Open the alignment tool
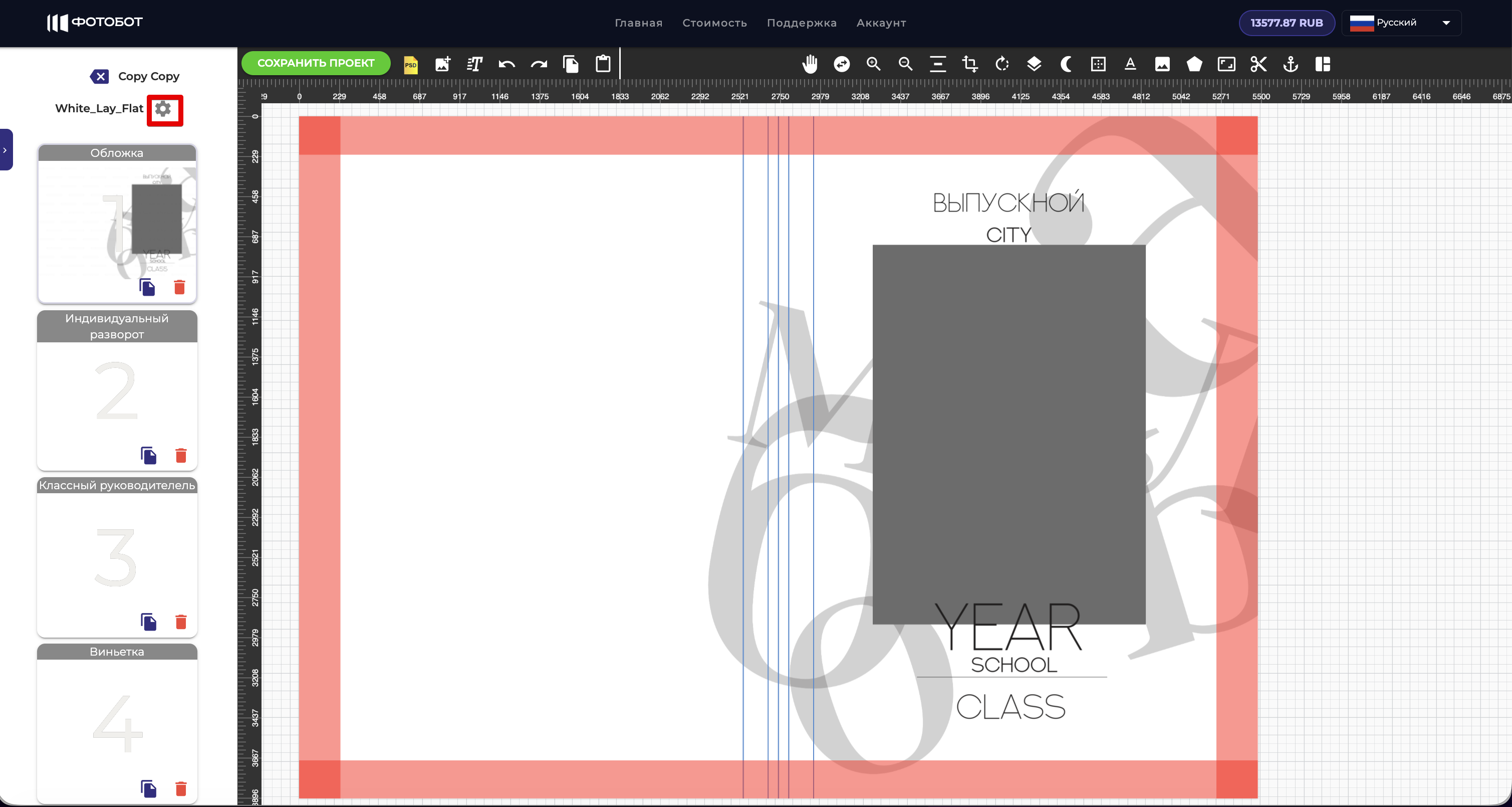This screenshot has width=1512, height=807. pos(938,64)
